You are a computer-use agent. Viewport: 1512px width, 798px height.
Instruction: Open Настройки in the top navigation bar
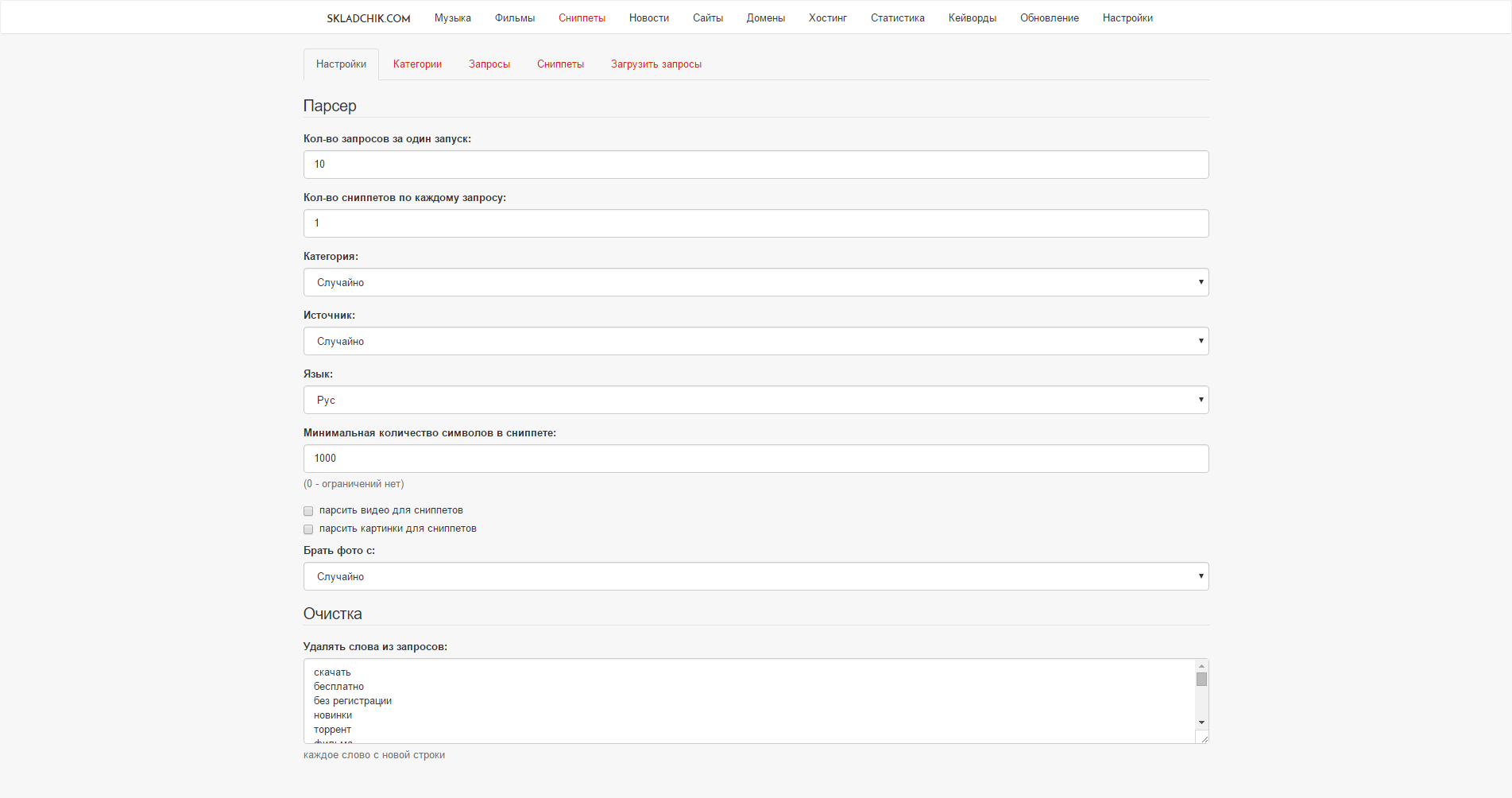pos(1127,18)
